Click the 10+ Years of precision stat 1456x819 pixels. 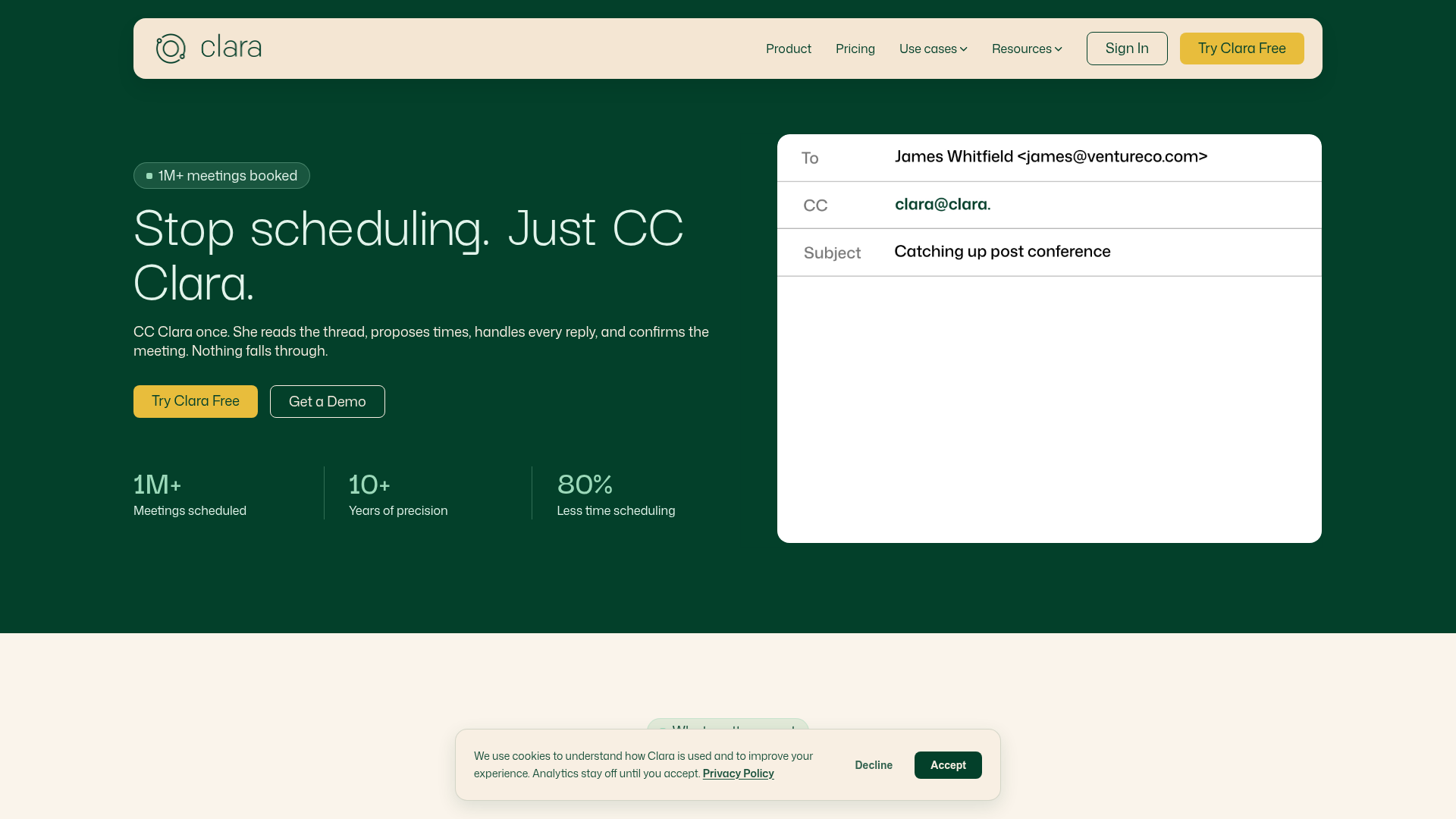[398, 494]
